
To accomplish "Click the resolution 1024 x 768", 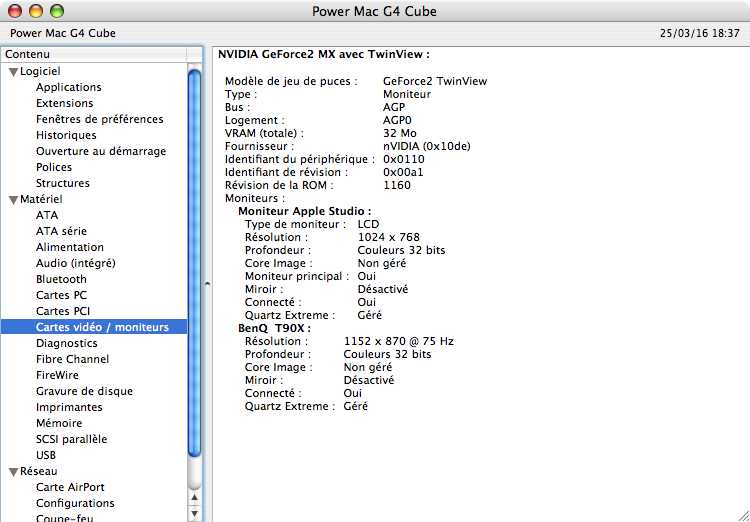I will 388,237.
